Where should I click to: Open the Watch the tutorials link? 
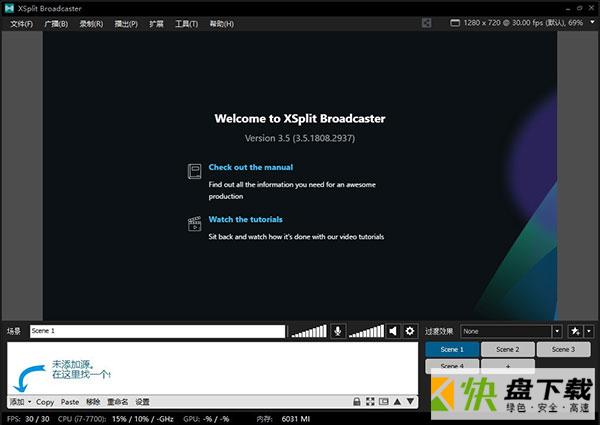click(246, 219)
